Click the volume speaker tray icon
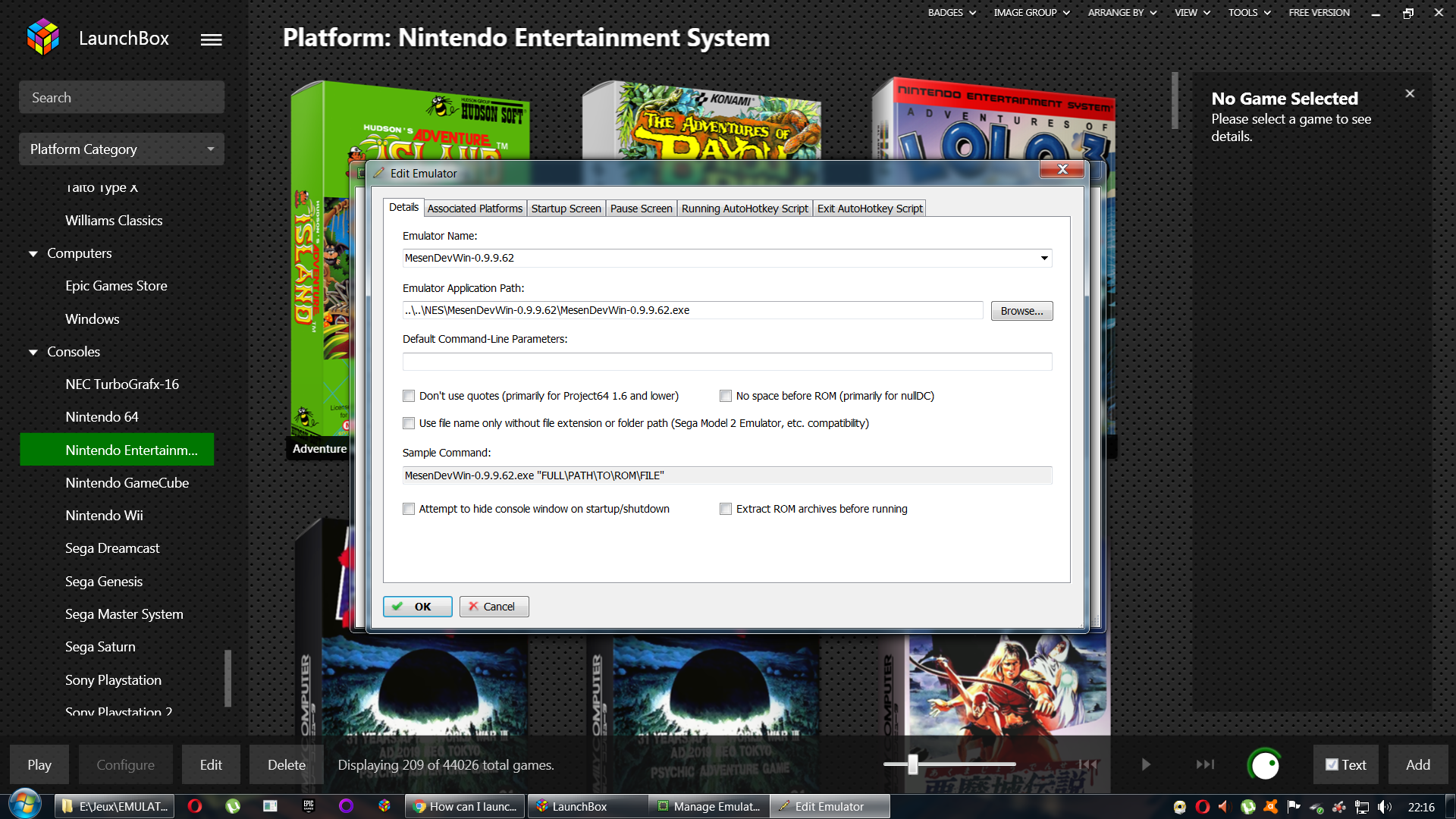Image resolution: width=1456 pixels, height=819 pixels. click(1385, 807)
